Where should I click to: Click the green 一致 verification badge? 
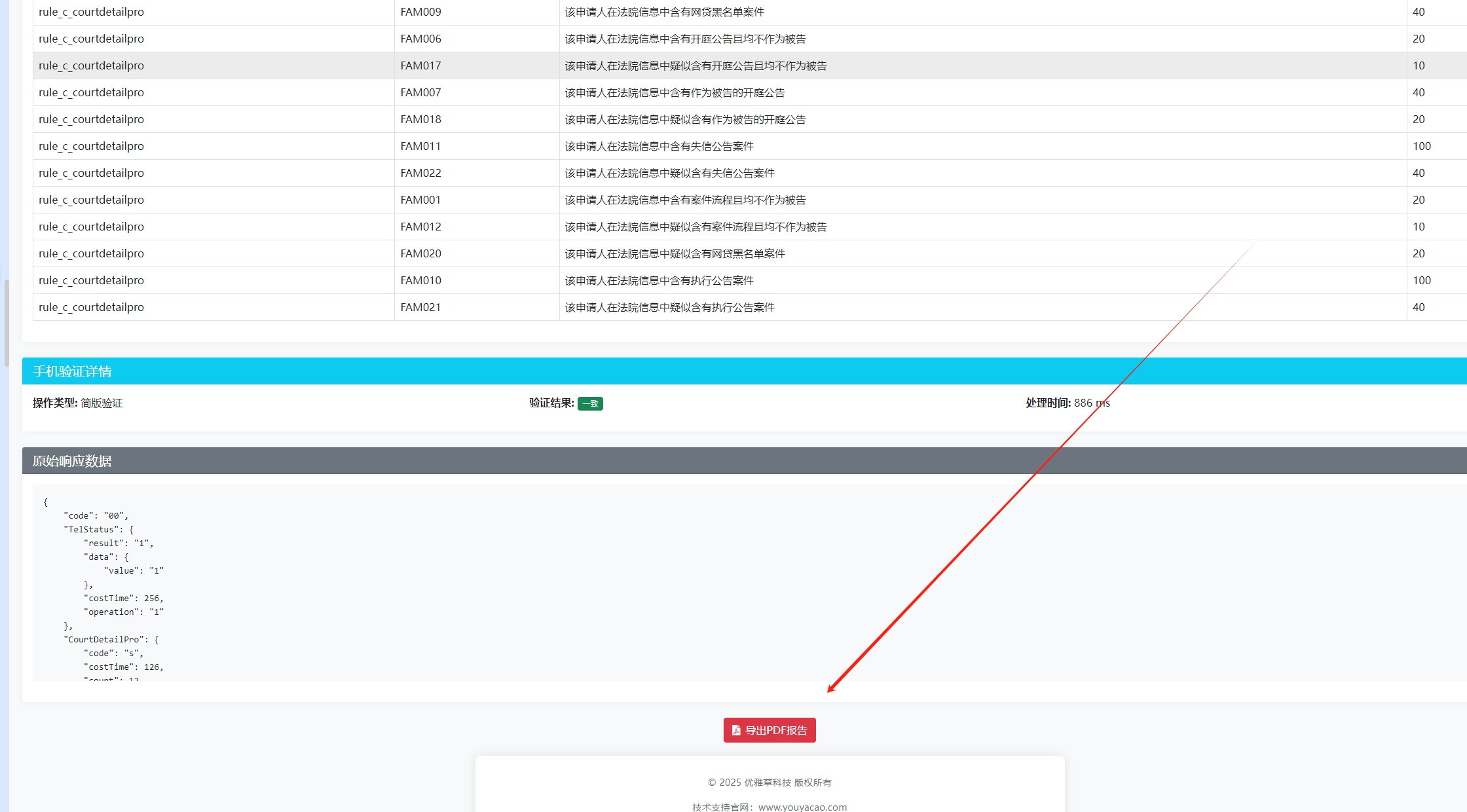click(x=589, y=403)
